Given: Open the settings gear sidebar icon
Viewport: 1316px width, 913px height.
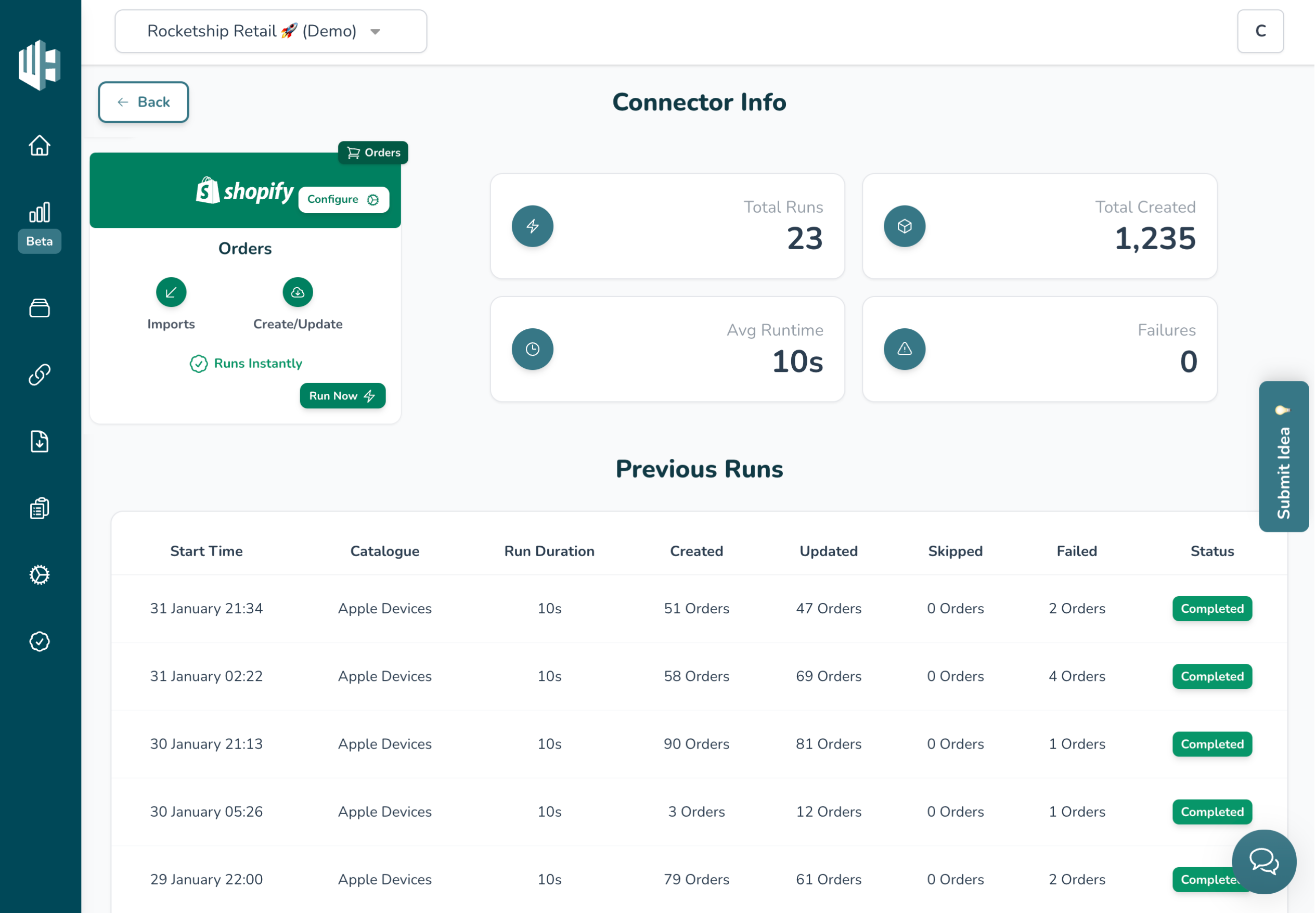Looking at the screenshot, I should click(40, 575).
